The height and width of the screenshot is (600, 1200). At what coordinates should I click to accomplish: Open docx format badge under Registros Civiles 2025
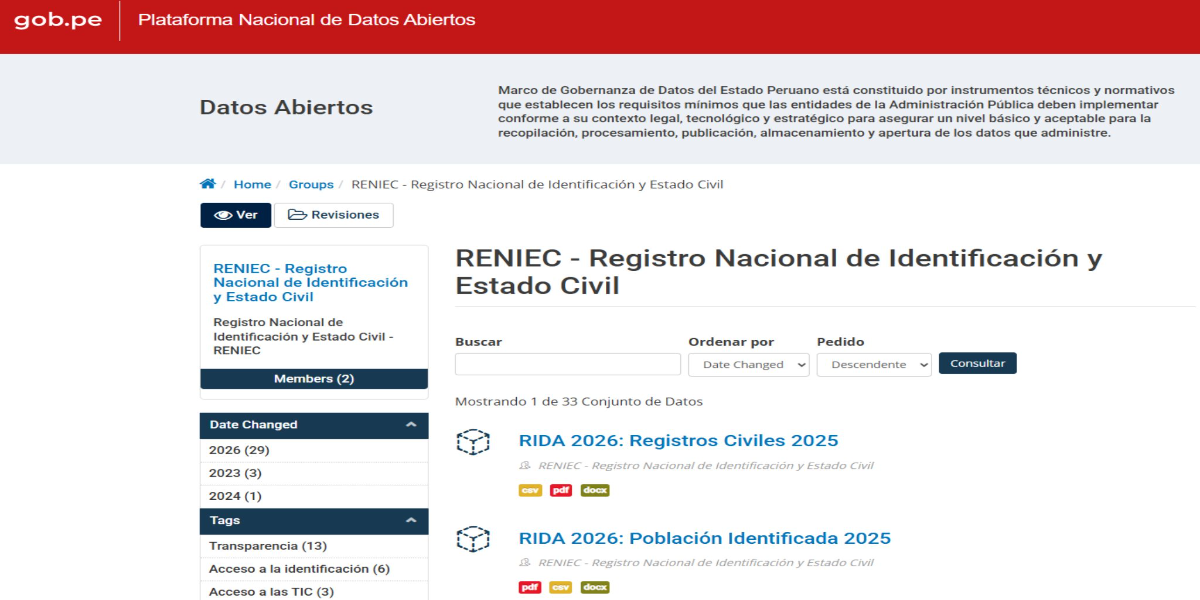(x=595, y=490)
